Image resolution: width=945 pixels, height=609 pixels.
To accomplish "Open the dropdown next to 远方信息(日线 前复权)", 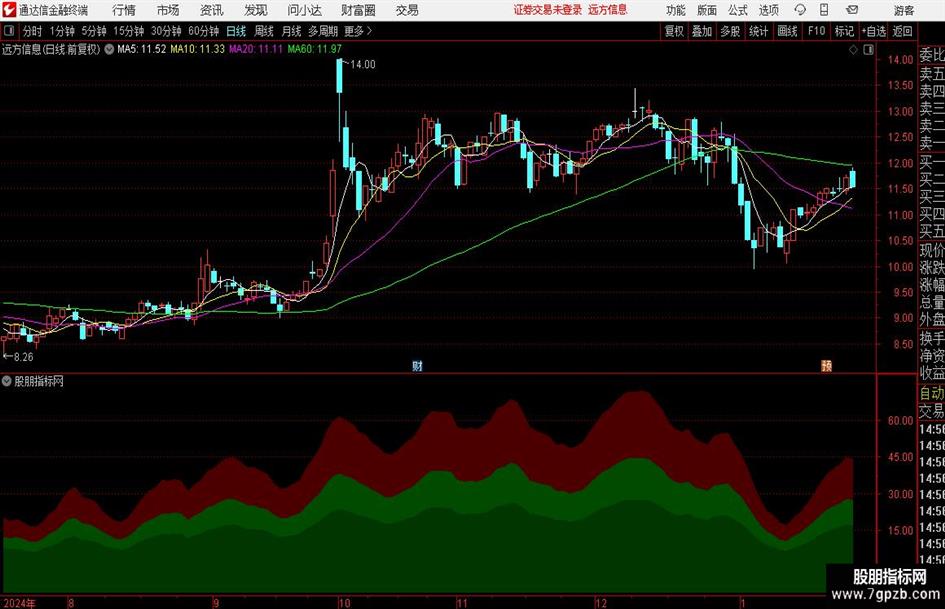I will point(109,49).
